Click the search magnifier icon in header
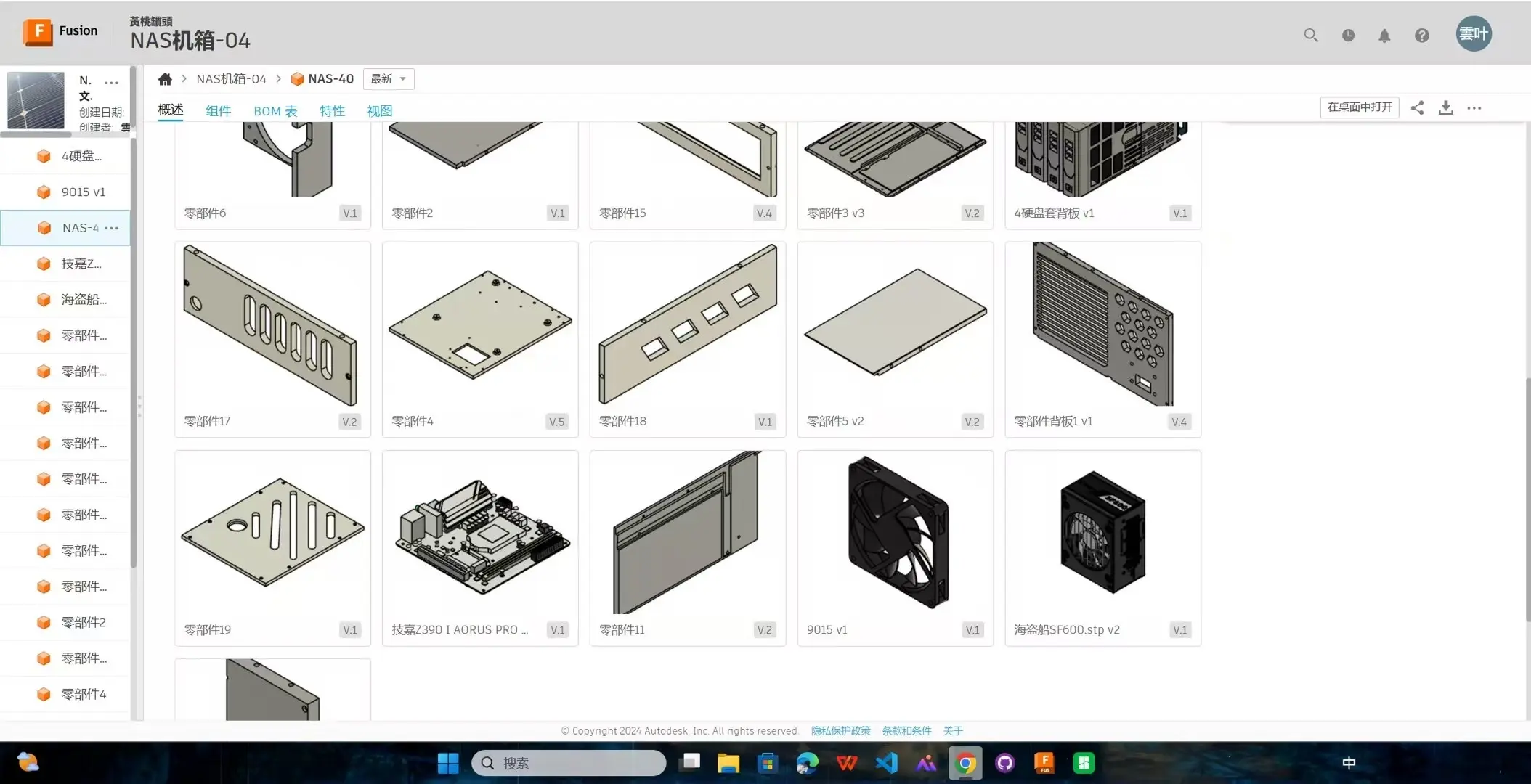 (x=1310, y=35)
